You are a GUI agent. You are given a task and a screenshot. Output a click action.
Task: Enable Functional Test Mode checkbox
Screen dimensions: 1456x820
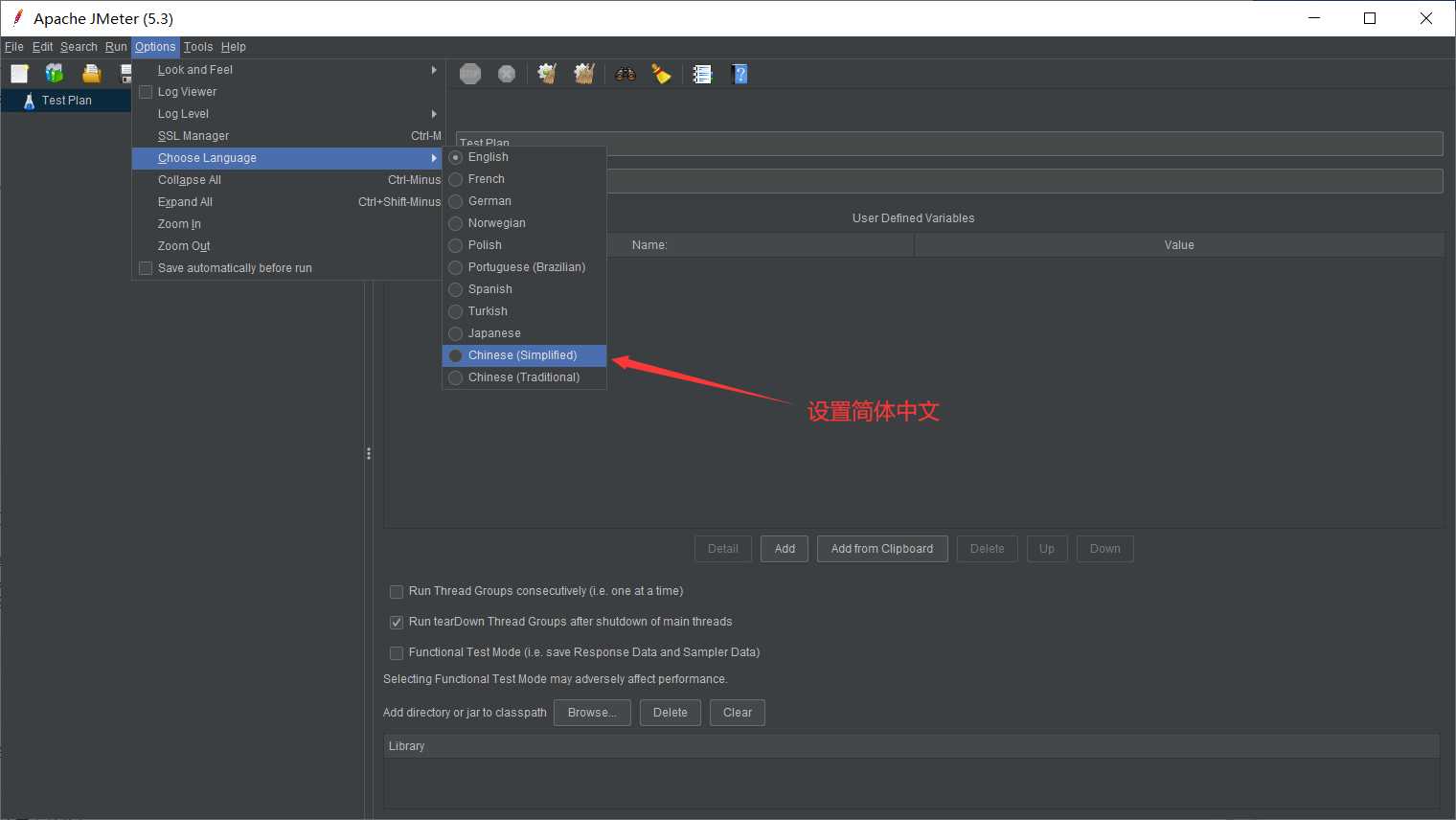[397, 653]
